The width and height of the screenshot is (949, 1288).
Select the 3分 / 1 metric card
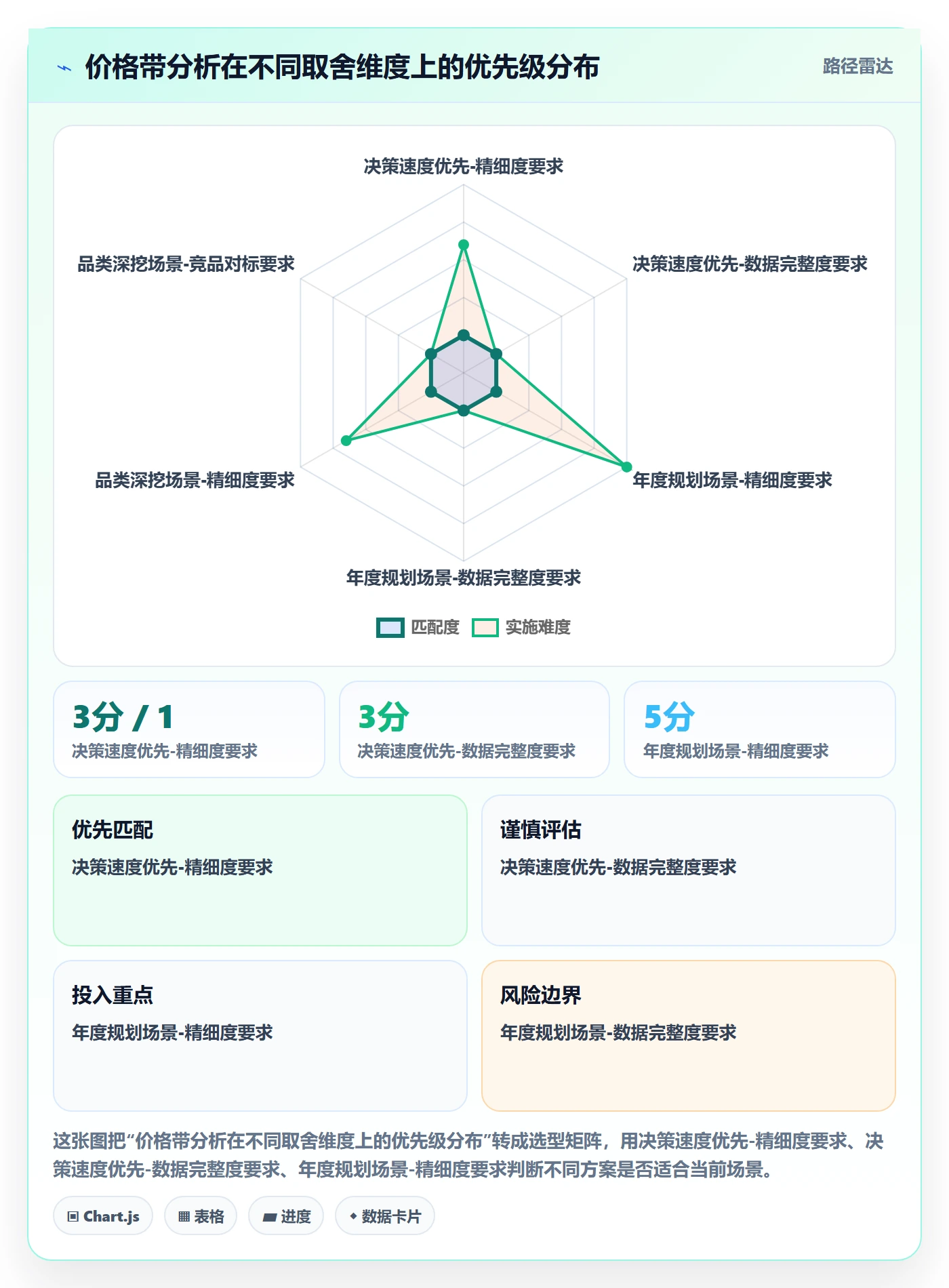189,729
